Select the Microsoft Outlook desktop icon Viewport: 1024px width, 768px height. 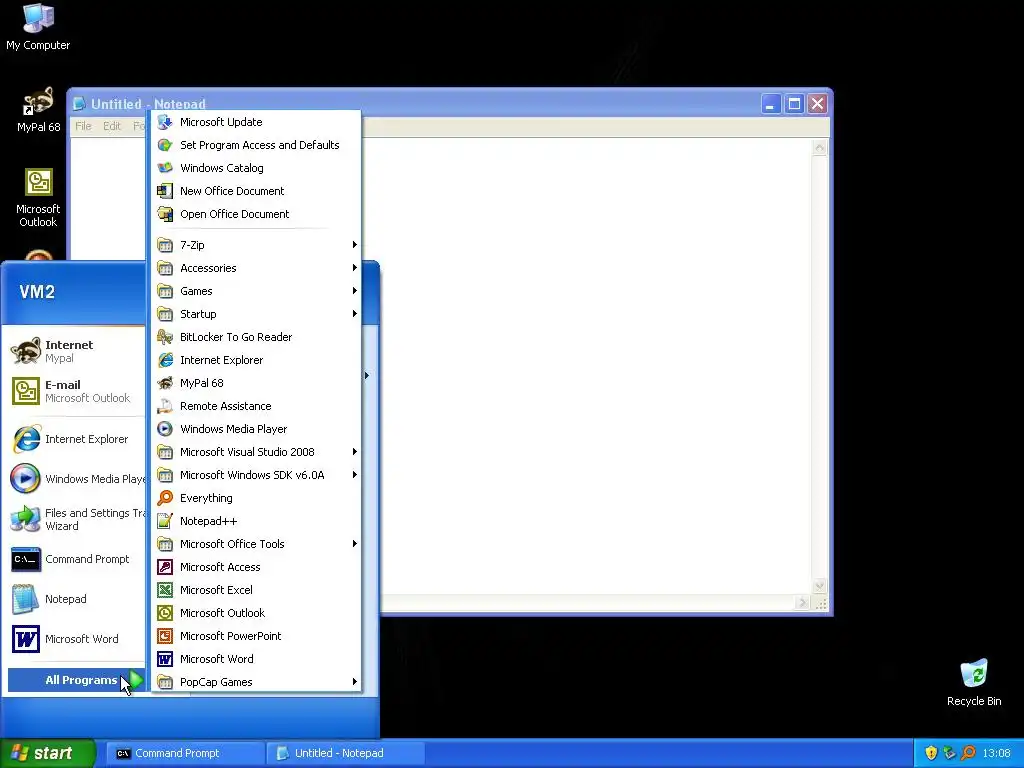38,198
